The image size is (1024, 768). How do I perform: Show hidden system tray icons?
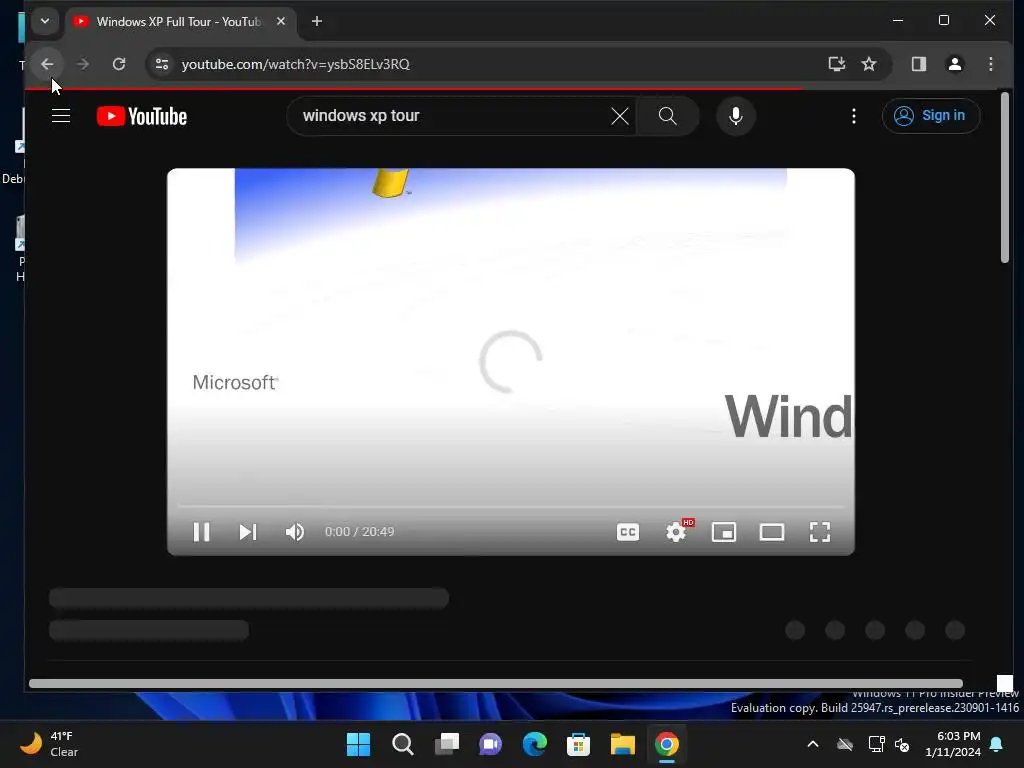813,744
